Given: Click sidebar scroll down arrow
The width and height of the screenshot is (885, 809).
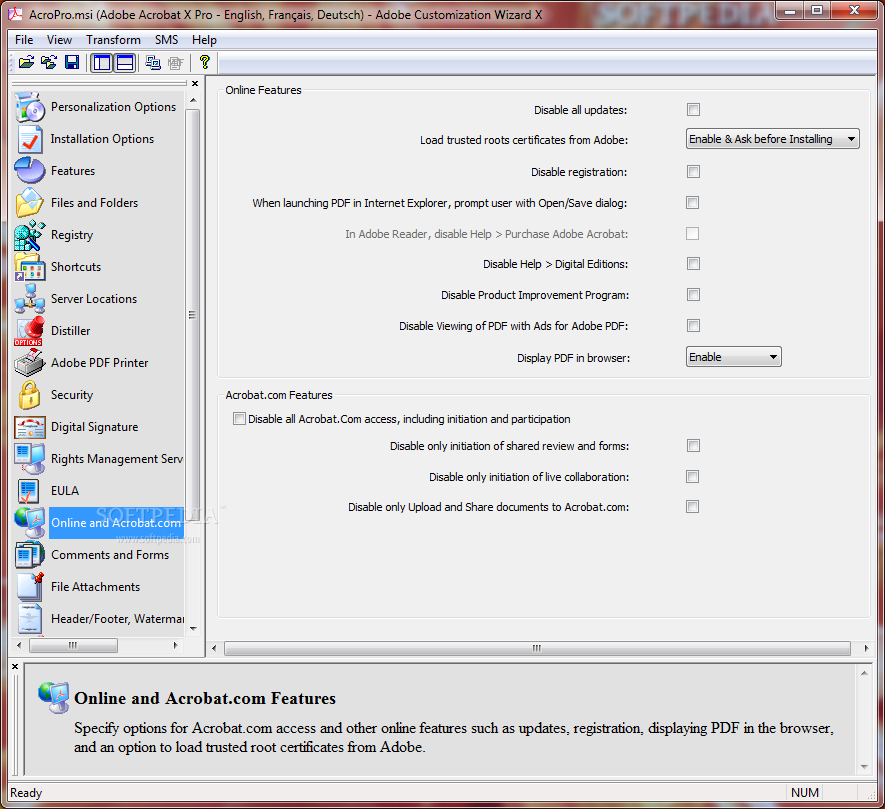Looking at the screenshot, I should coord(193,628).
